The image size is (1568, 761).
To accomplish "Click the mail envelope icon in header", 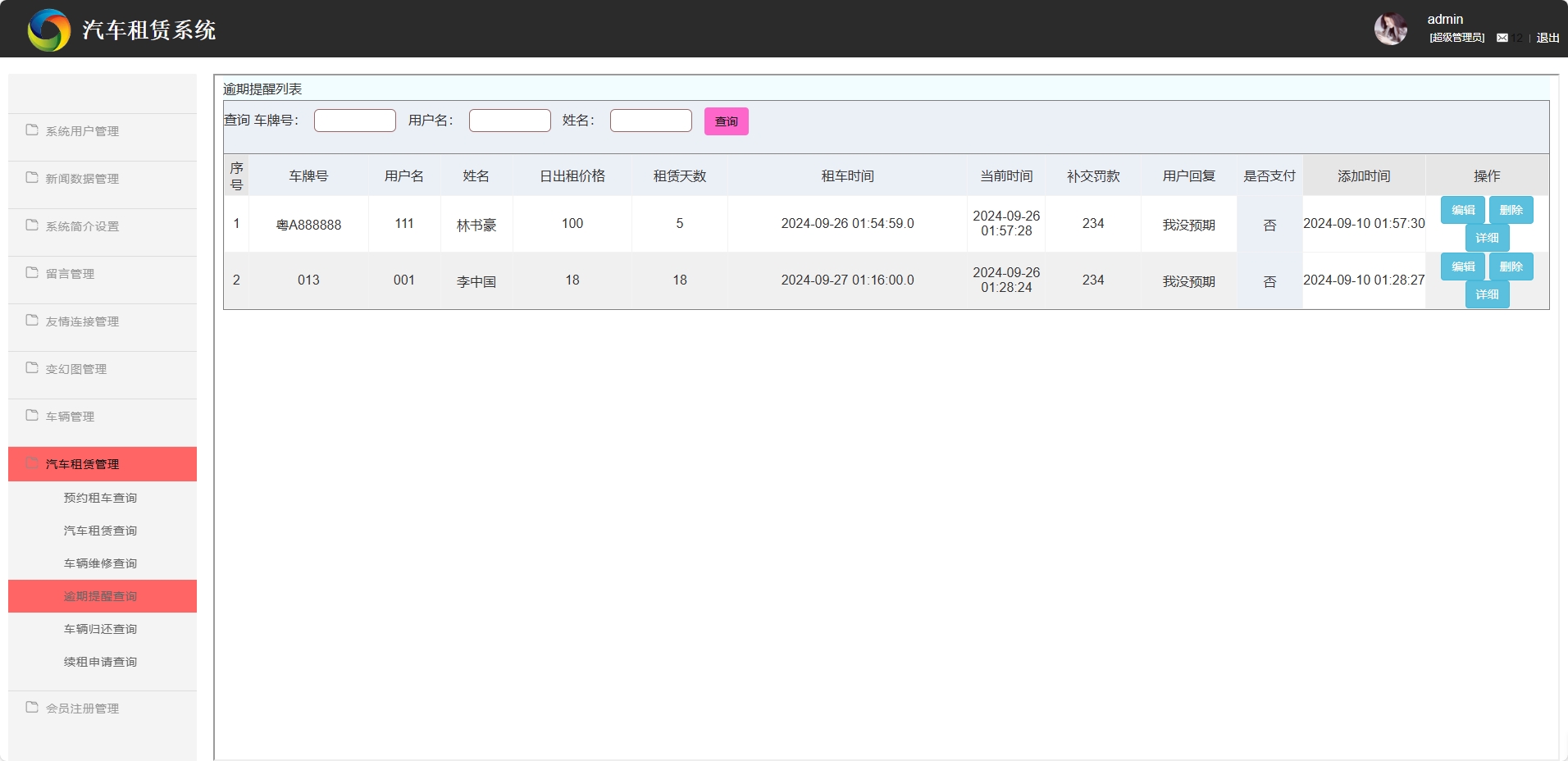I will tap(1502, 38).
